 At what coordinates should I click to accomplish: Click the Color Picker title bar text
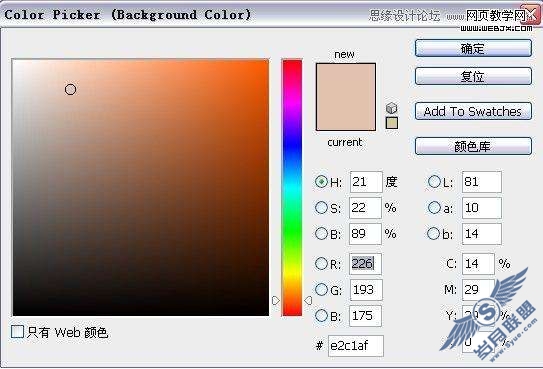(x=127, y=15)
